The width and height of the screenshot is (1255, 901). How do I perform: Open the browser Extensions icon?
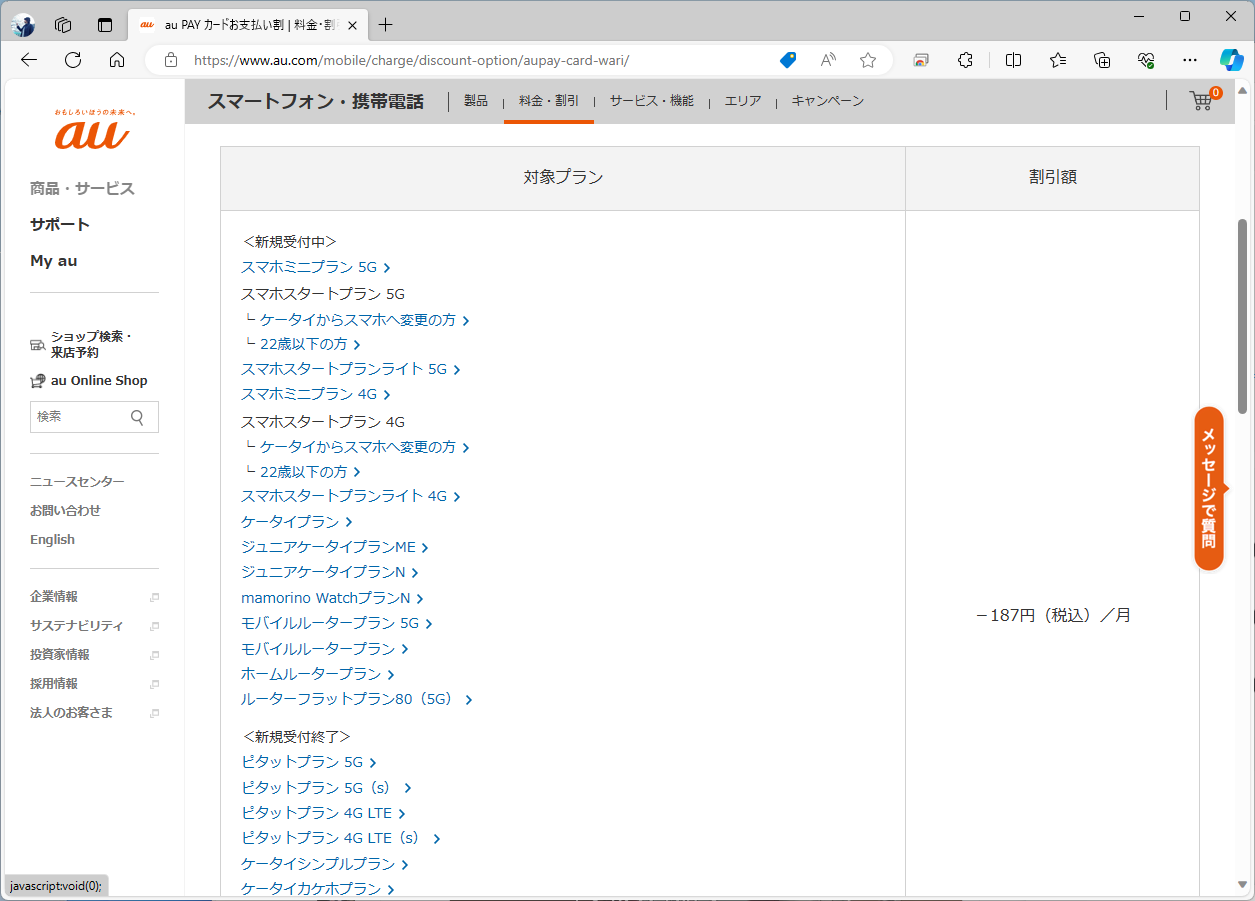pos(965,60)
